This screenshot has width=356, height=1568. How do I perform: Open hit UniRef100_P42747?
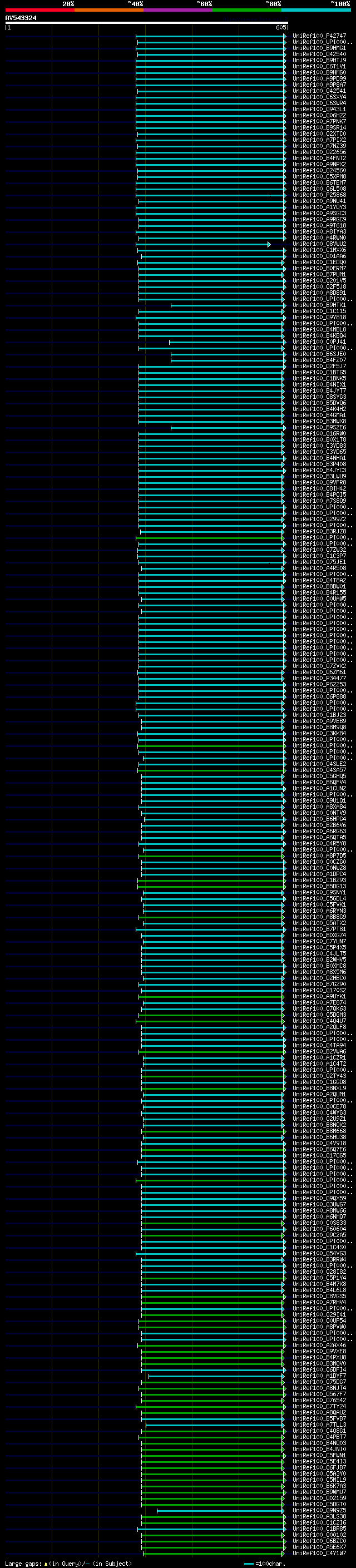click(319, 36)
